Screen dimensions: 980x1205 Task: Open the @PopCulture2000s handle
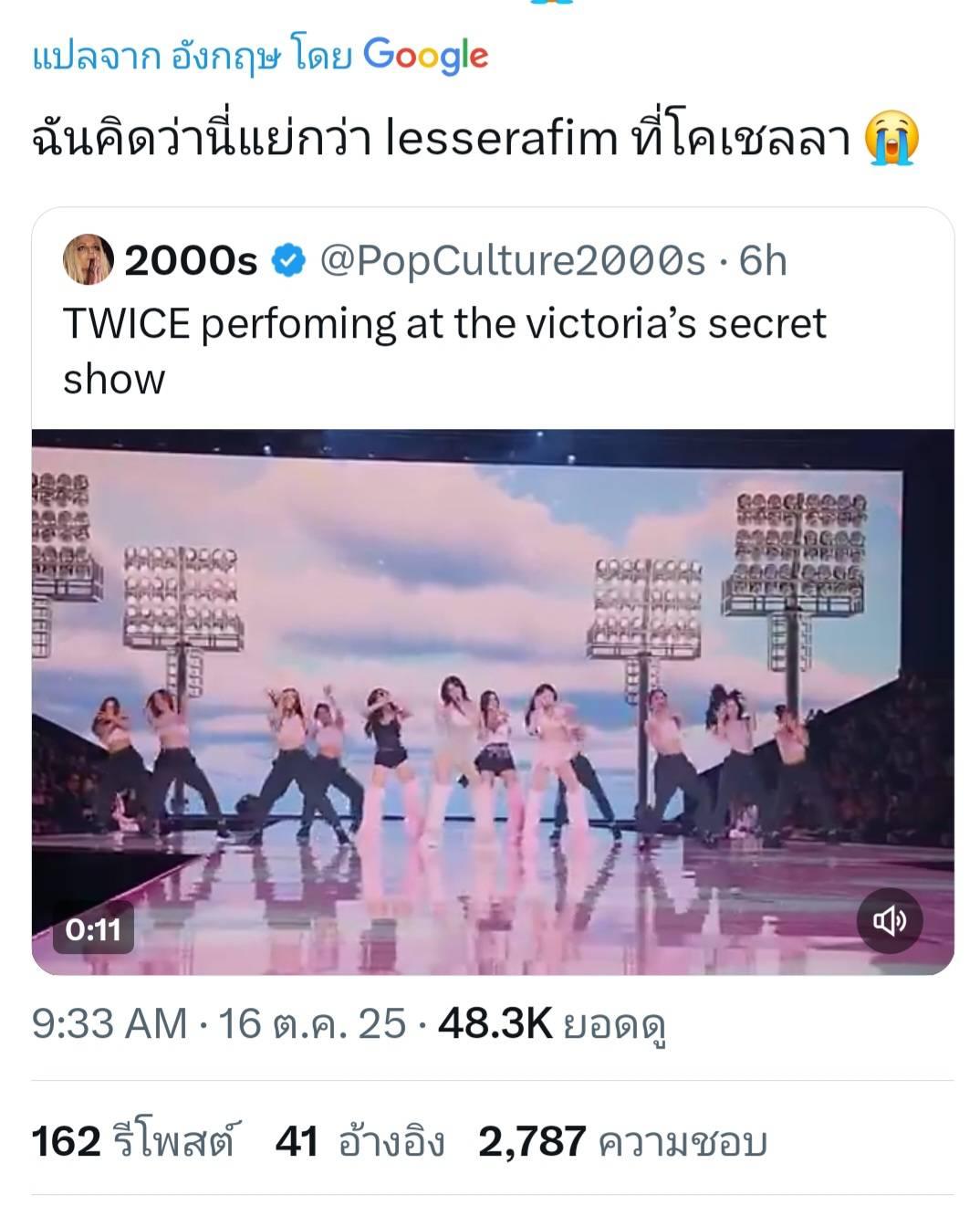pos(513,261)
